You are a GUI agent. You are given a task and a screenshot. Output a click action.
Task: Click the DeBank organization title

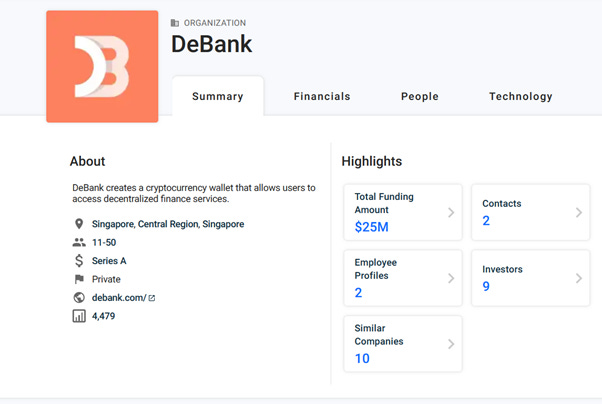212,44
